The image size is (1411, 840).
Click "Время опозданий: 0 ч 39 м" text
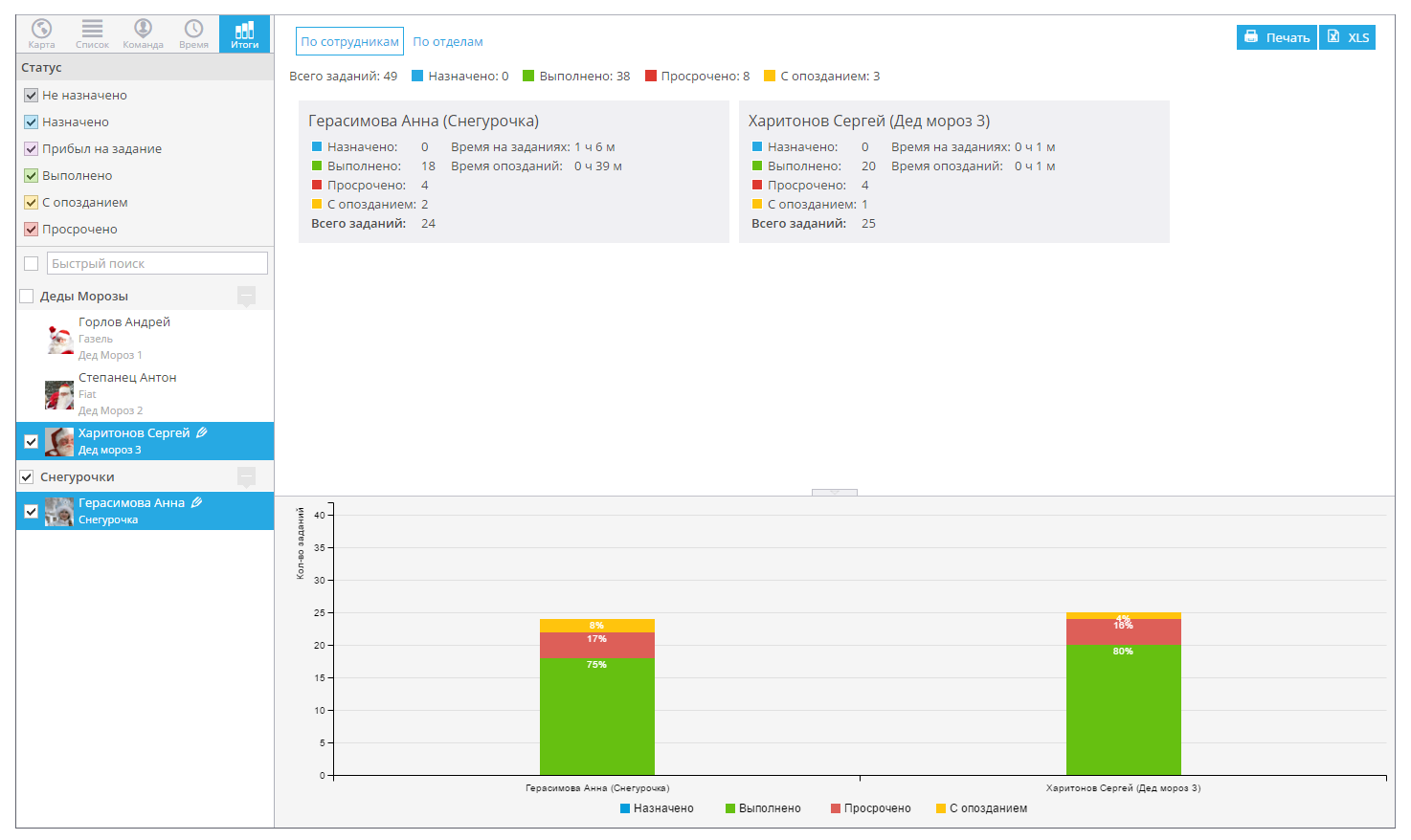tap(537, 166)
